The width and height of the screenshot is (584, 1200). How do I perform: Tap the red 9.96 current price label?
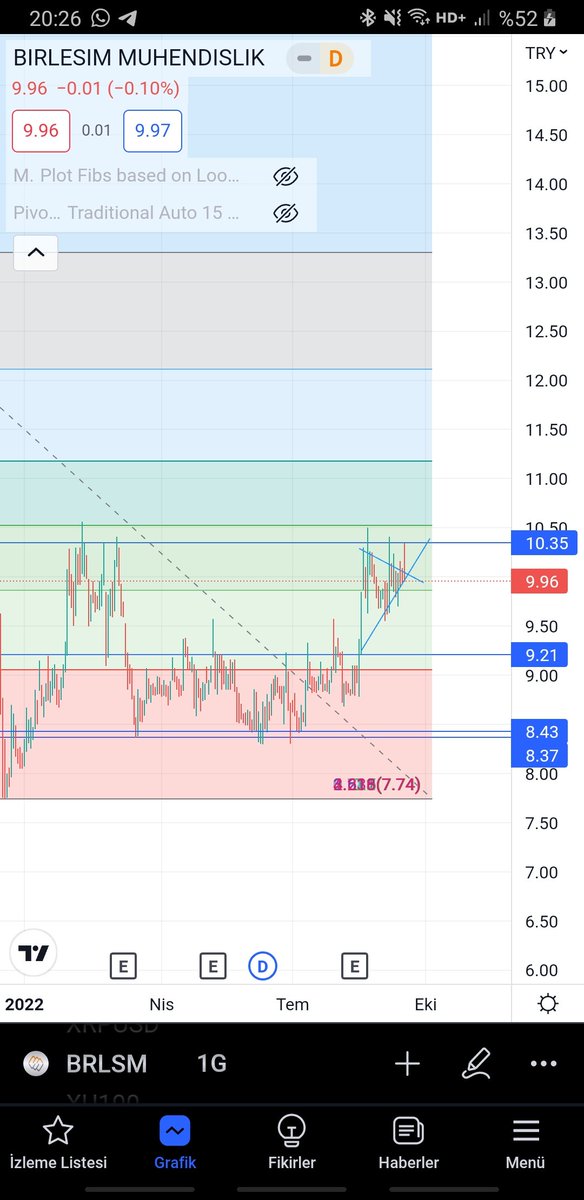click(x=539, y=581)
